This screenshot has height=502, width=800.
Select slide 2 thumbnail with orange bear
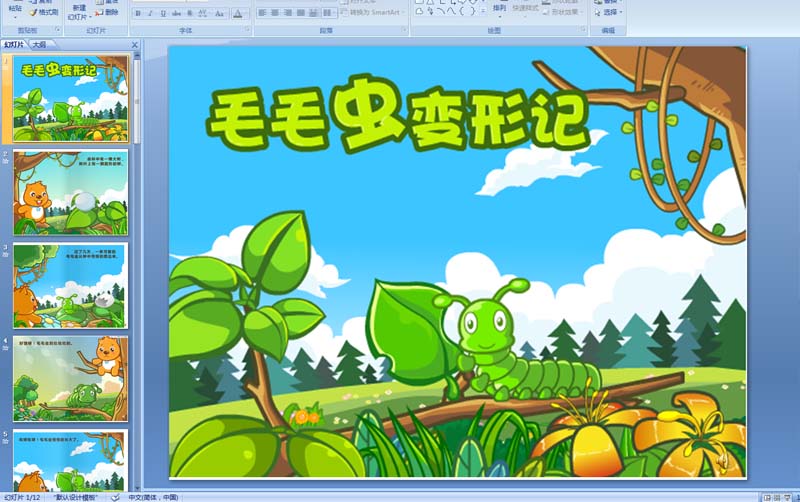(x=70, y=191)
